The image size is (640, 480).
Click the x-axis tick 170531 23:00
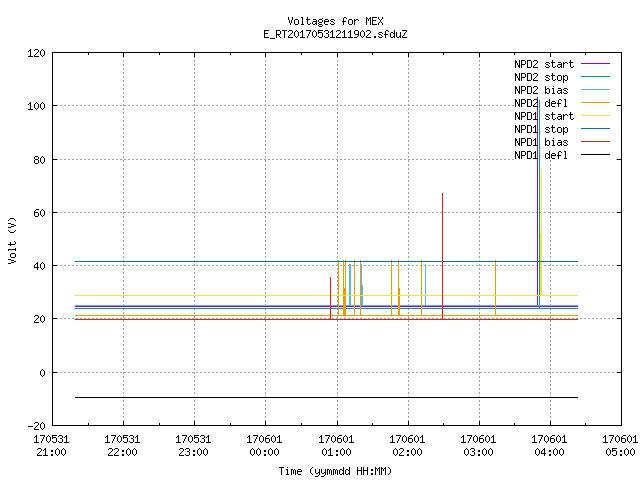(x=193, y=446)
